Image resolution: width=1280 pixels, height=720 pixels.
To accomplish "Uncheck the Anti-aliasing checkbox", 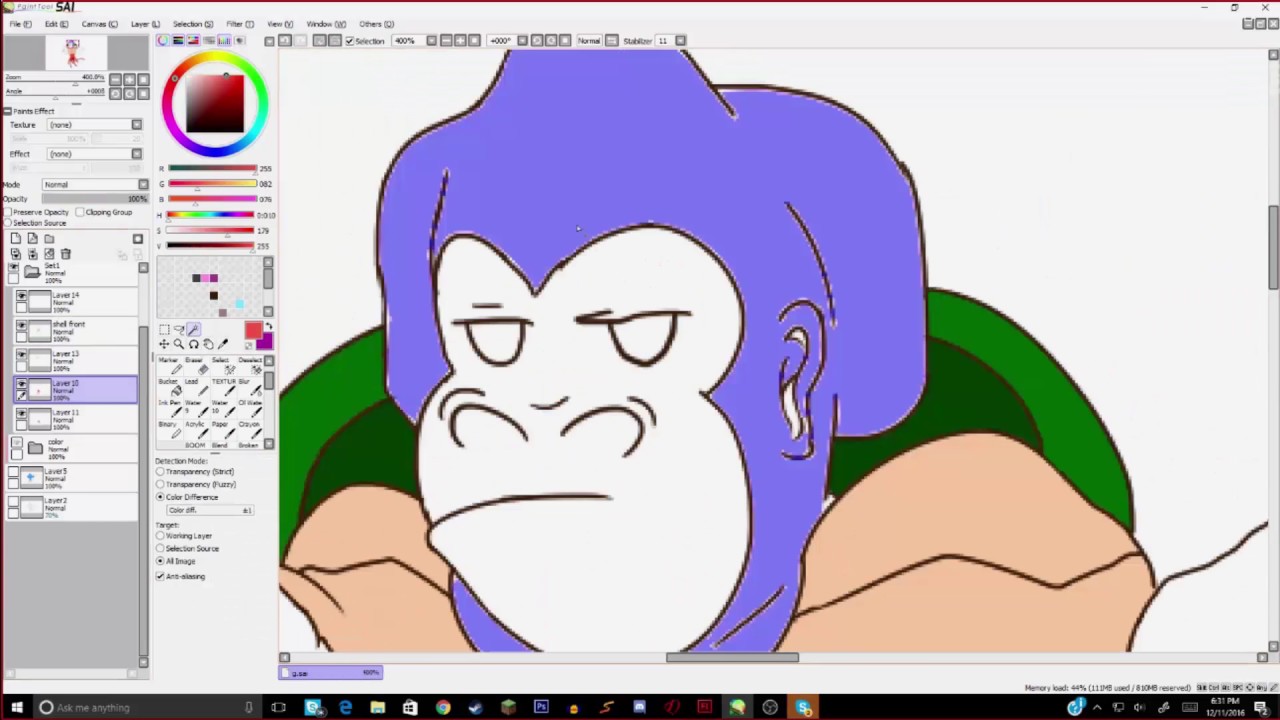I will tap(160, 576).
